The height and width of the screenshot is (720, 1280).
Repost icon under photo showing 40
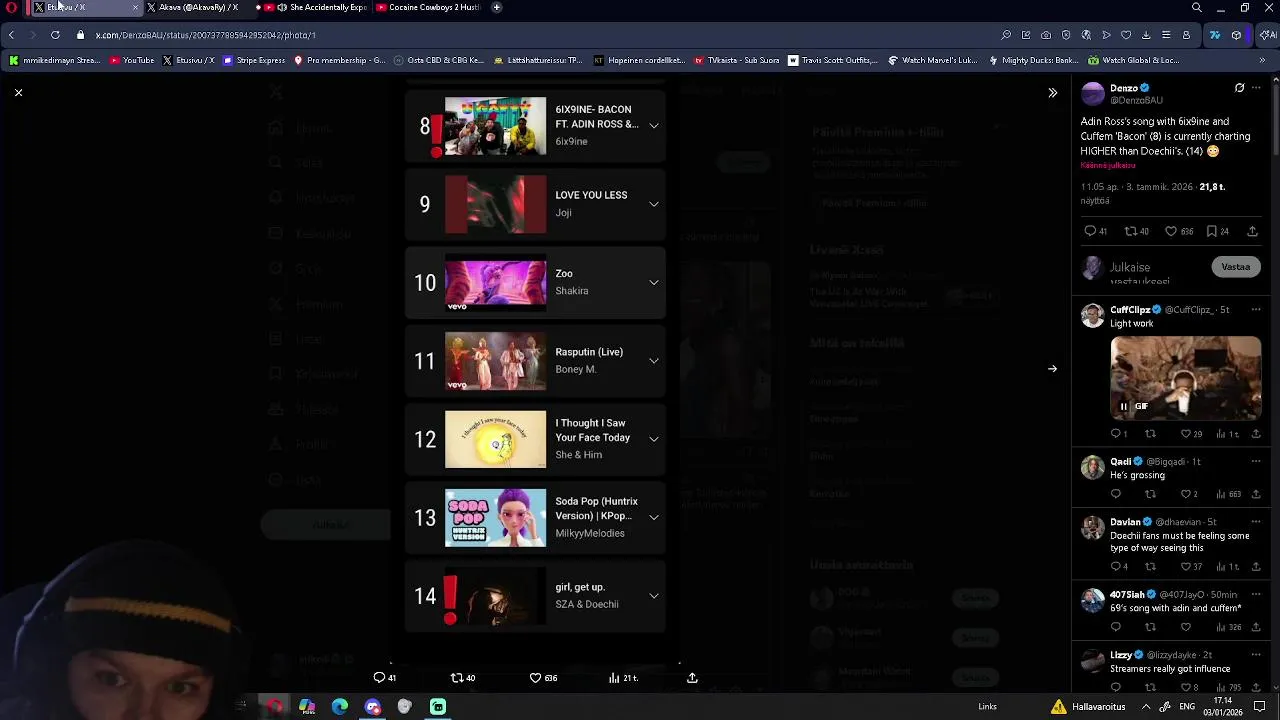[457, 678]
